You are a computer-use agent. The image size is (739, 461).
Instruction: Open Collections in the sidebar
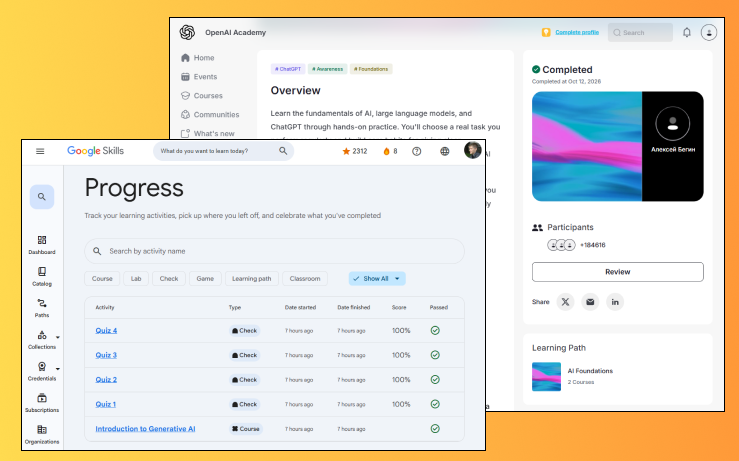[x=42, y=340]
